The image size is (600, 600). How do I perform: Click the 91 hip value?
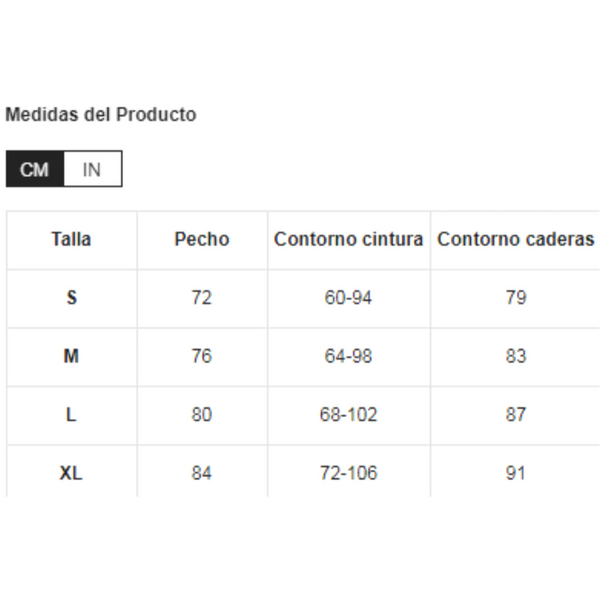click(515, 473)
